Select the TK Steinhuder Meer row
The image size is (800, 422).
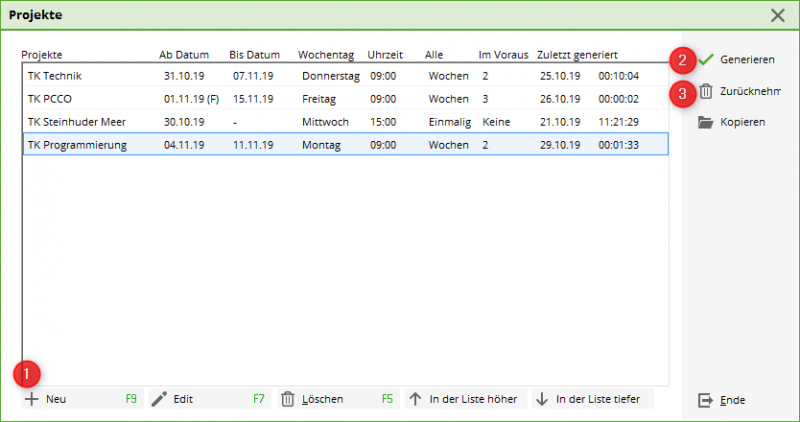coord(345,122)
